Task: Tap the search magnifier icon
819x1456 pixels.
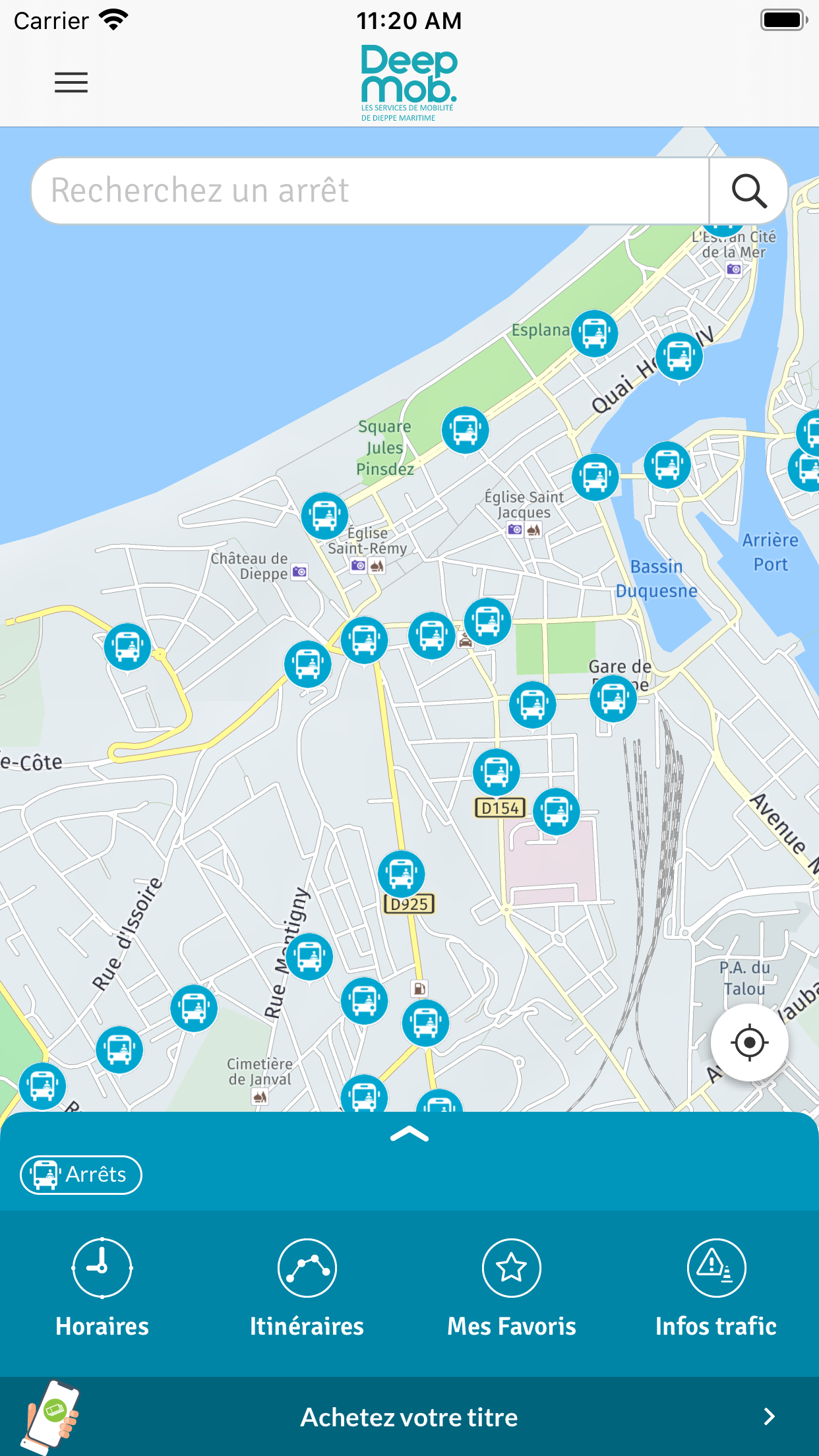Action: click(749, 191)
